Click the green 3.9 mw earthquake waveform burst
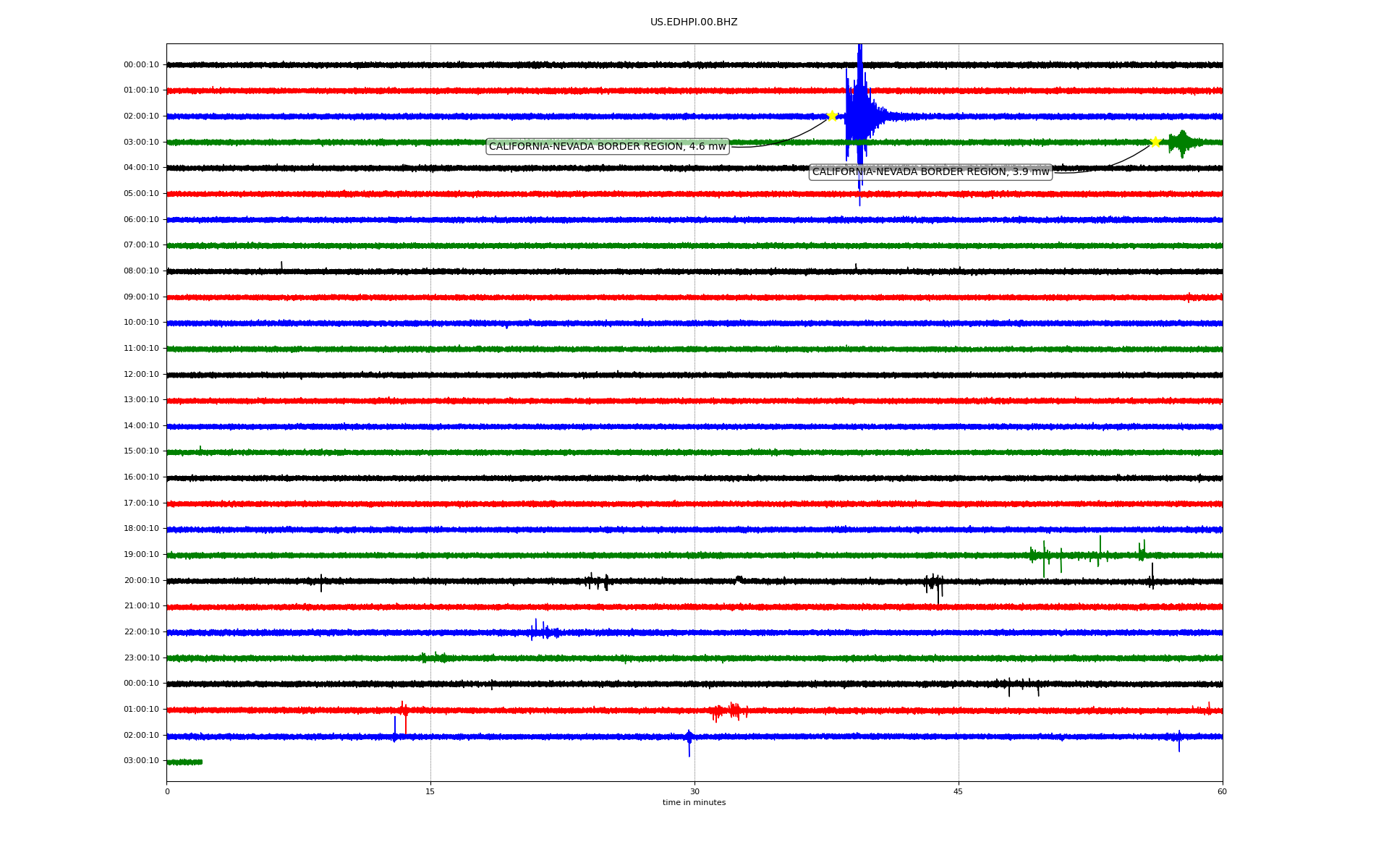 pos(1182,143)
